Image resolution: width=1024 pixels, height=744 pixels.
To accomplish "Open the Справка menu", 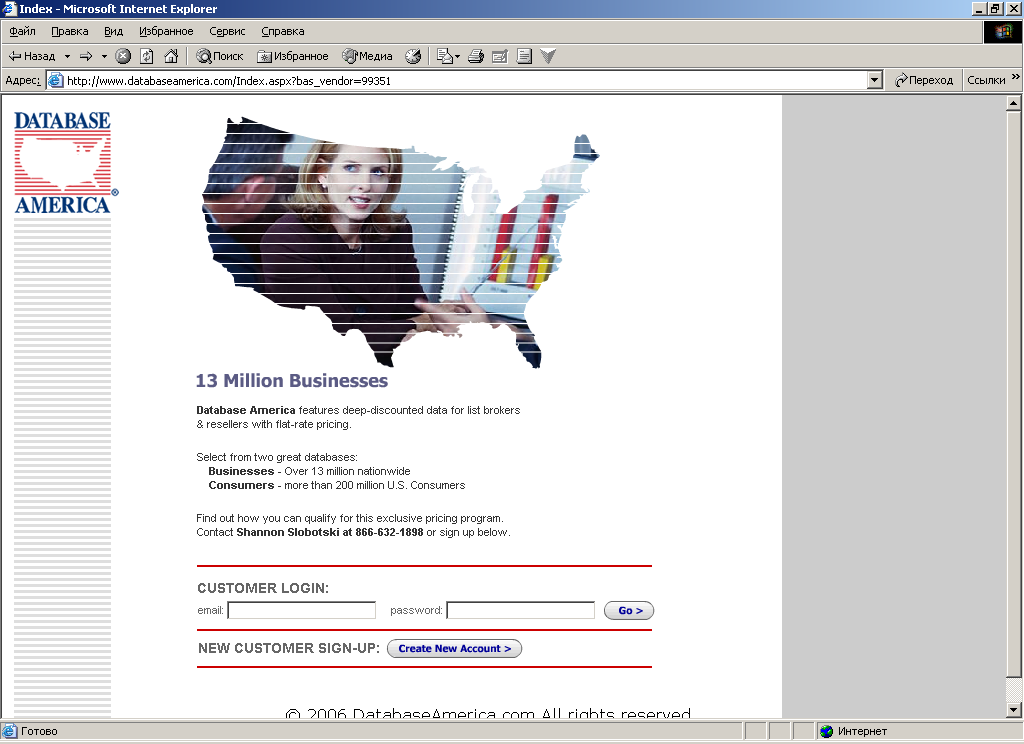I will (x=282, y=31).
